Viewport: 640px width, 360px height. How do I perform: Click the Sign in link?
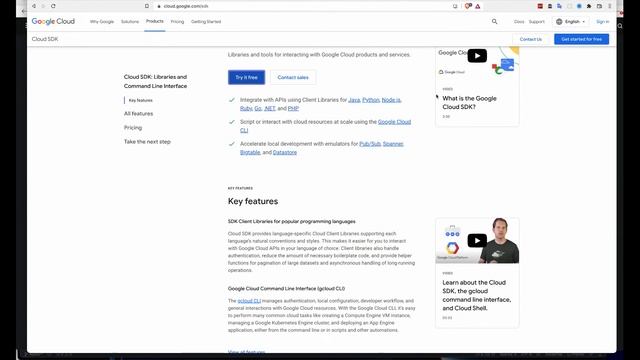pyautogui.click(x=602, y=22)
